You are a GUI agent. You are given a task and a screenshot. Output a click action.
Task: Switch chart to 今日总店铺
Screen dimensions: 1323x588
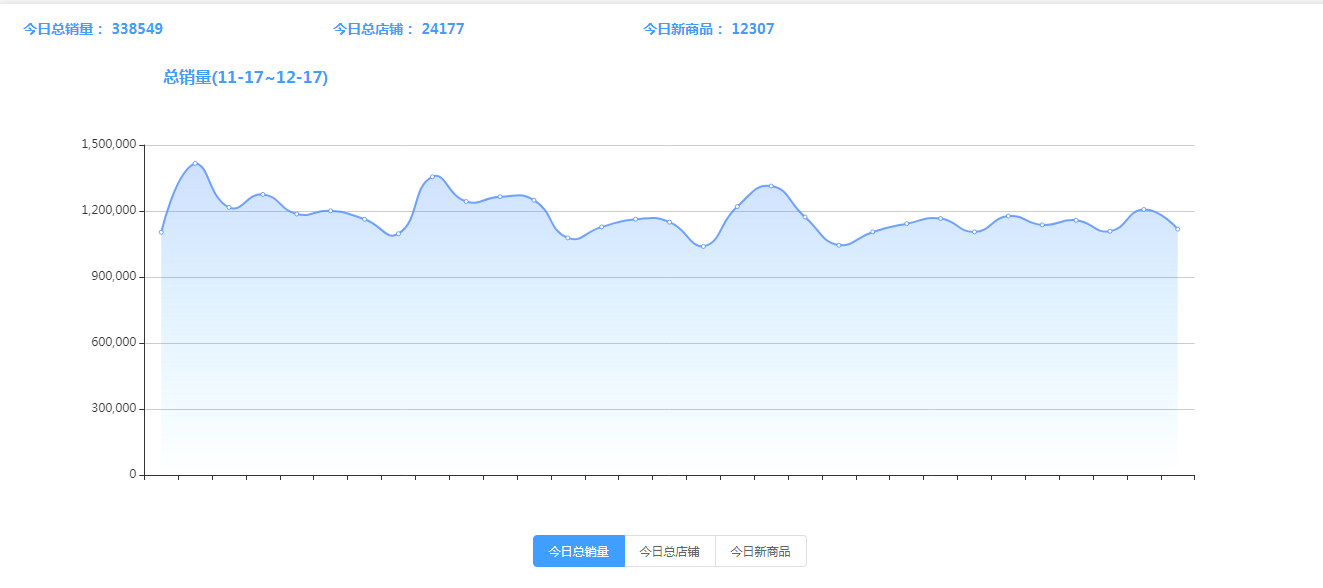tap(670, 551)
